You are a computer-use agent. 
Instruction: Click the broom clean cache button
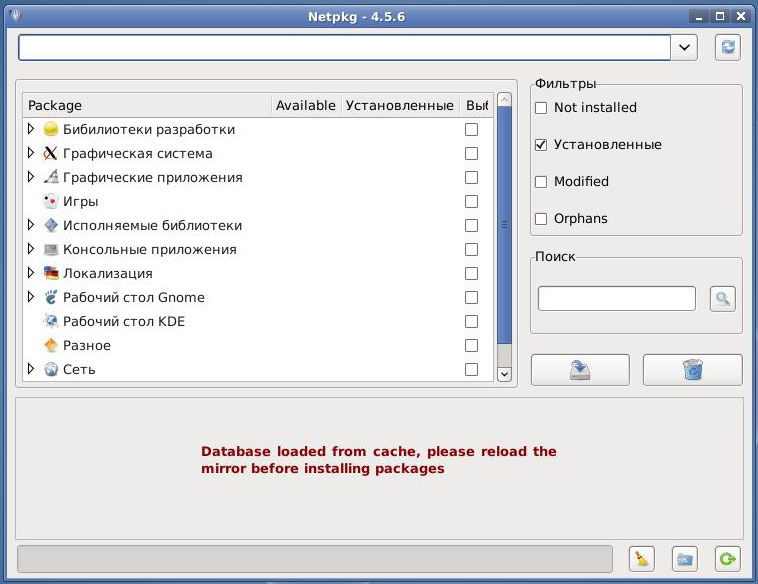pos(641,559)
